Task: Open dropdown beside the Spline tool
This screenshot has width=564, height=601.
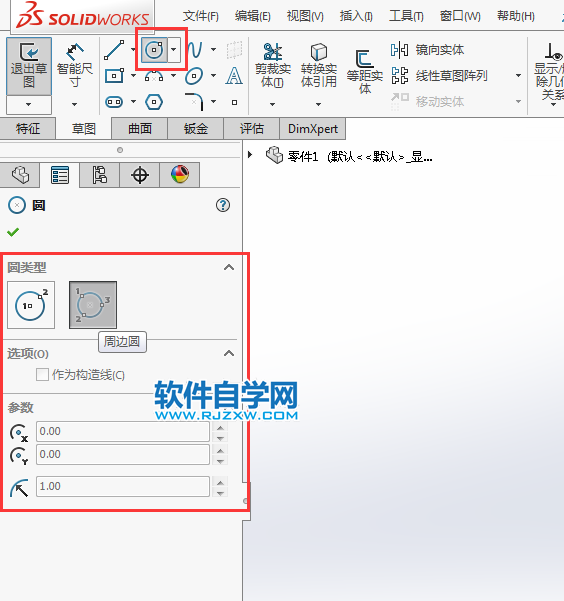Action: click(214, 49)
